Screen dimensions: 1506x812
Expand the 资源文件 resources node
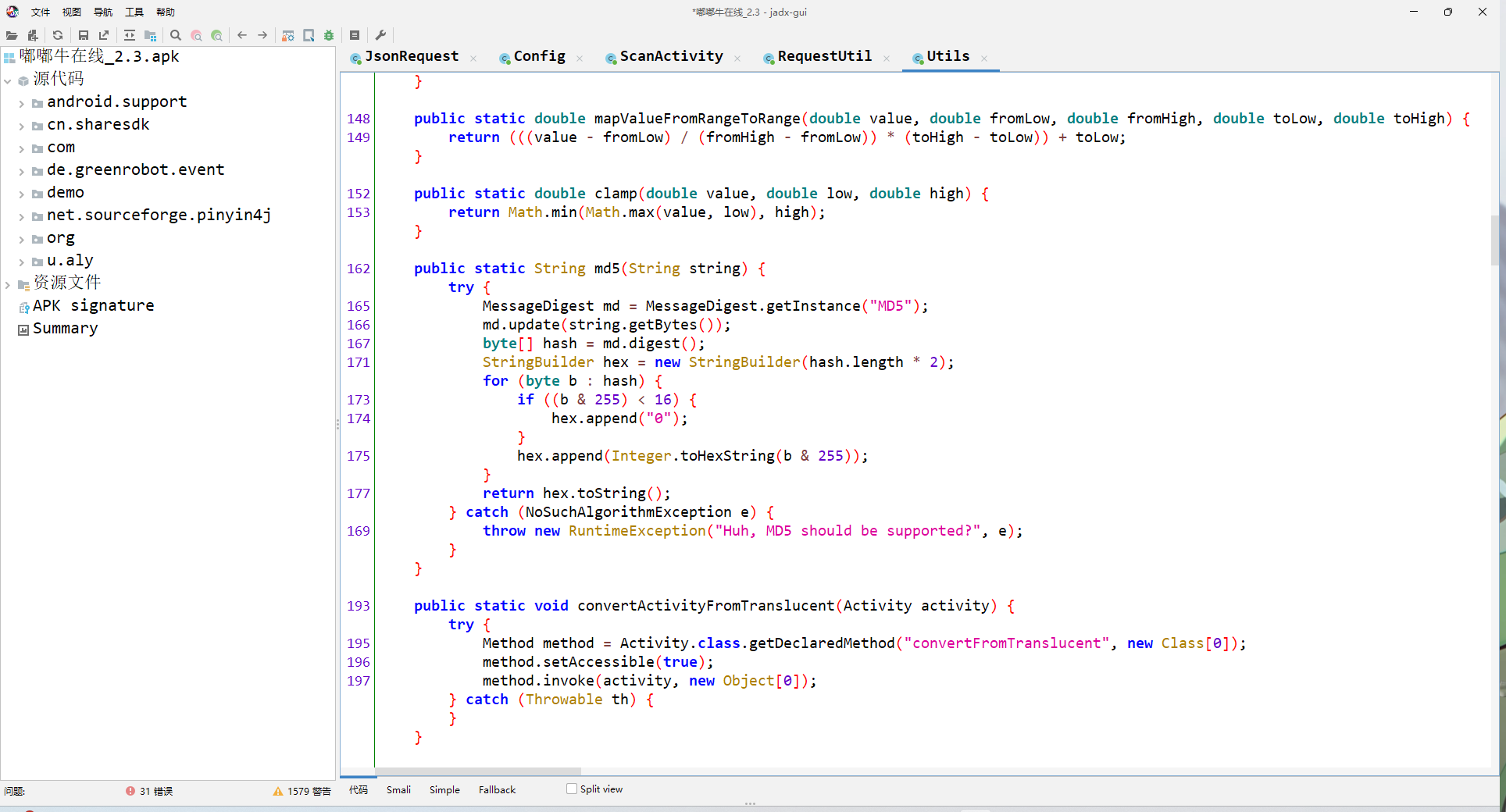[8, 284]
